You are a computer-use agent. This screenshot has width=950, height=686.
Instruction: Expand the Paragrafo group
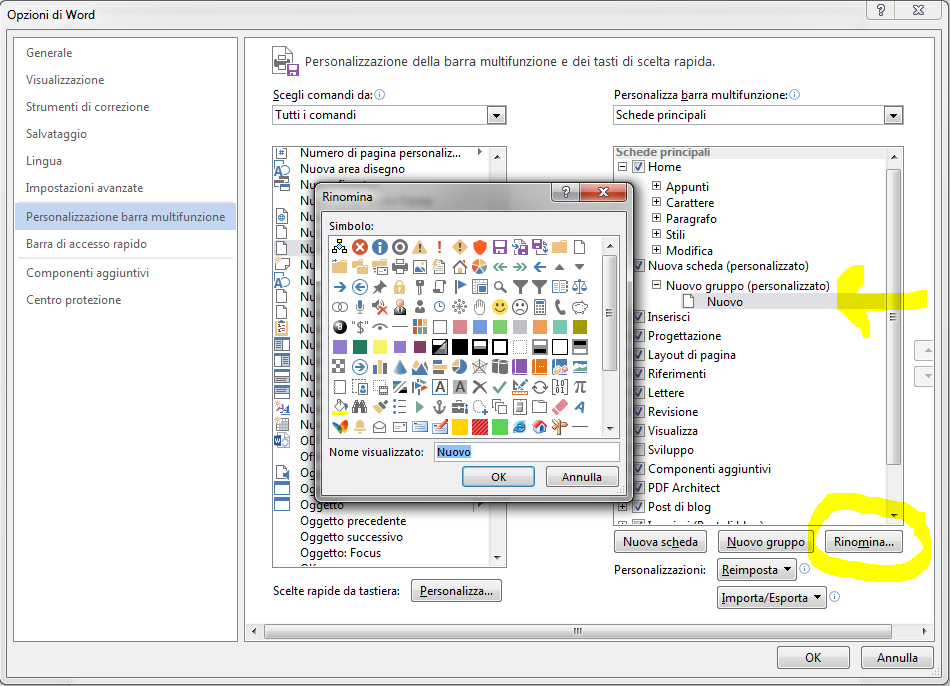[656, 218]
